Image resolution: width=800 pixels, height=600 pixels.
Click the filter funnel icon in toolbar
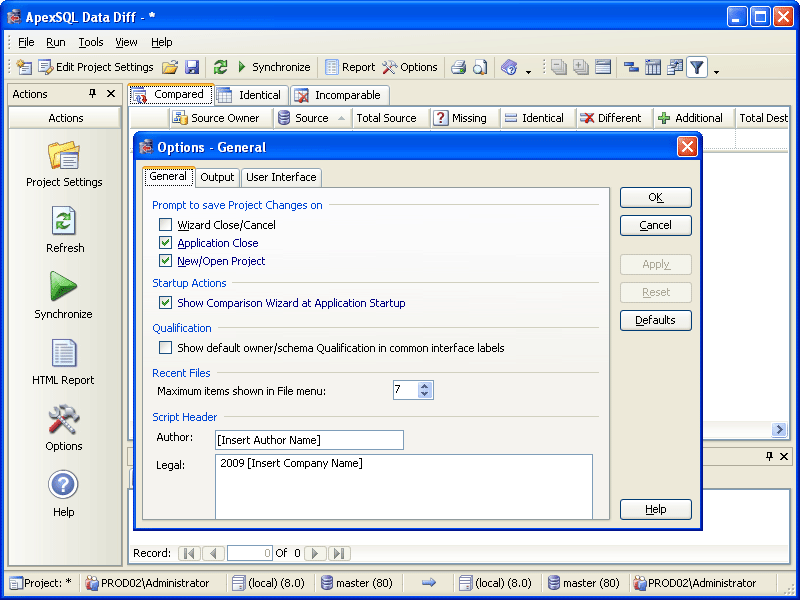coord(696,67)
